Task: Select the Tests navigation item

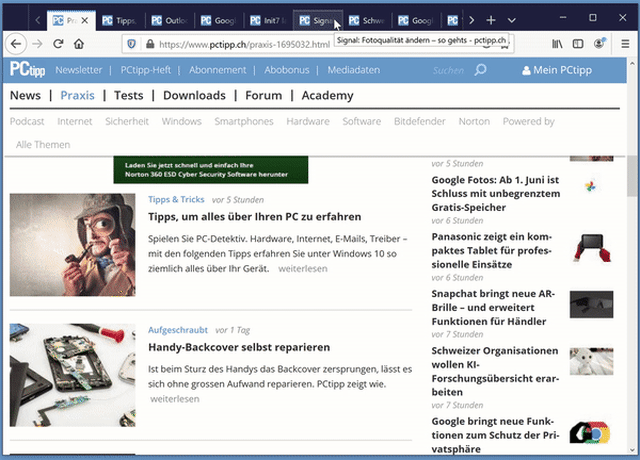Action: (x=128, y=95)
